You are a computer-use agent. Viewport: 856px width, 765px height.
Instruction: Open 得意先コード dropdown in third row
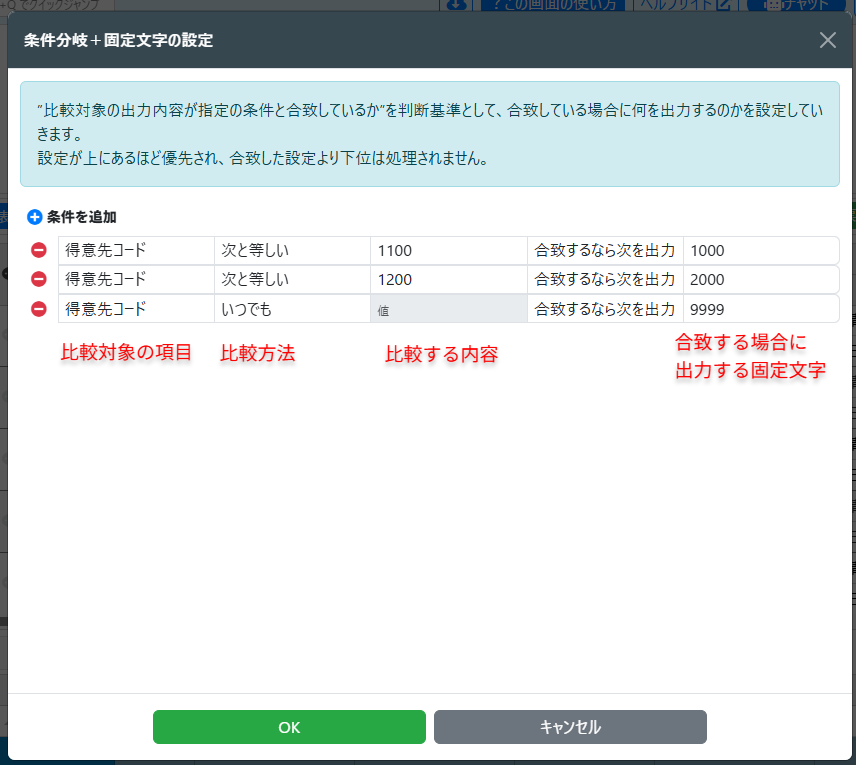(x=136, y=309)
